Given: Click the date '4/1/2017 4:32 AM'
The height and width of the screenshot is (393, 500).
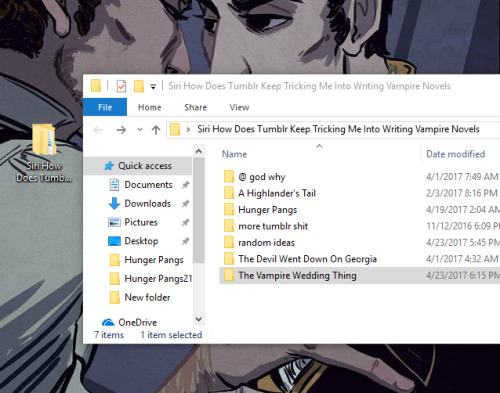Looking at the screenshot, I should point(462,259).
